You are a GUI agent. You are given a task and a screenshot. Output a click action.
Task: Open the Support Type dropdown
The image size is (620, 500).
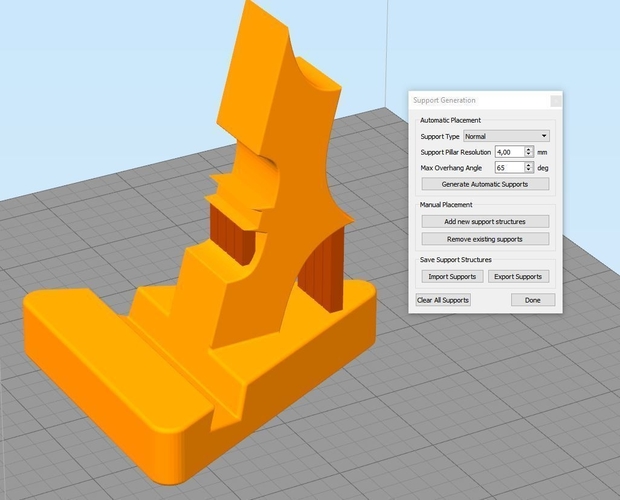click(506, 136)
